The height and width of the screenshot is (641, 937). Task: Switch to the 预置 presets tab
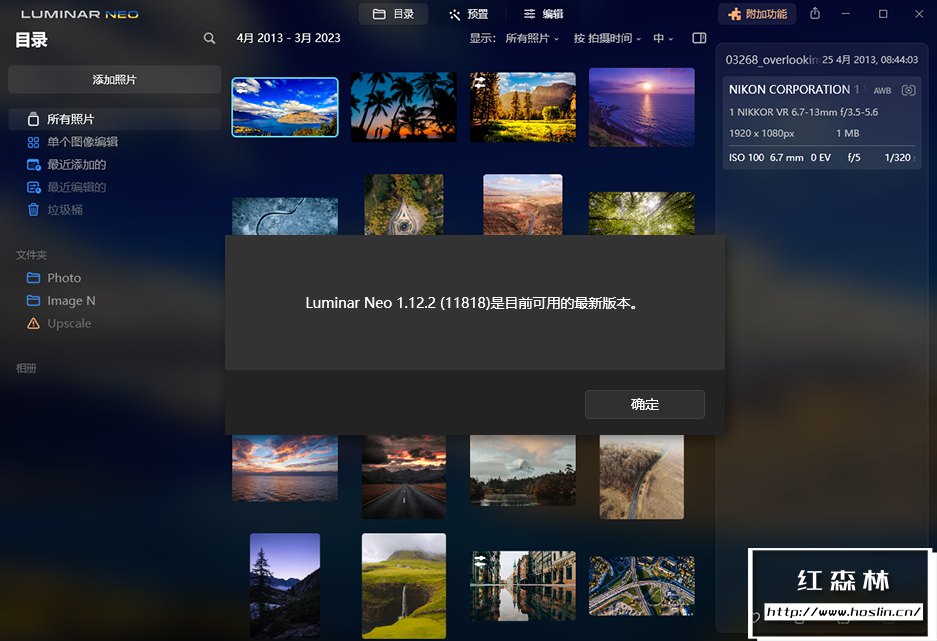click(x=468, y=14)
